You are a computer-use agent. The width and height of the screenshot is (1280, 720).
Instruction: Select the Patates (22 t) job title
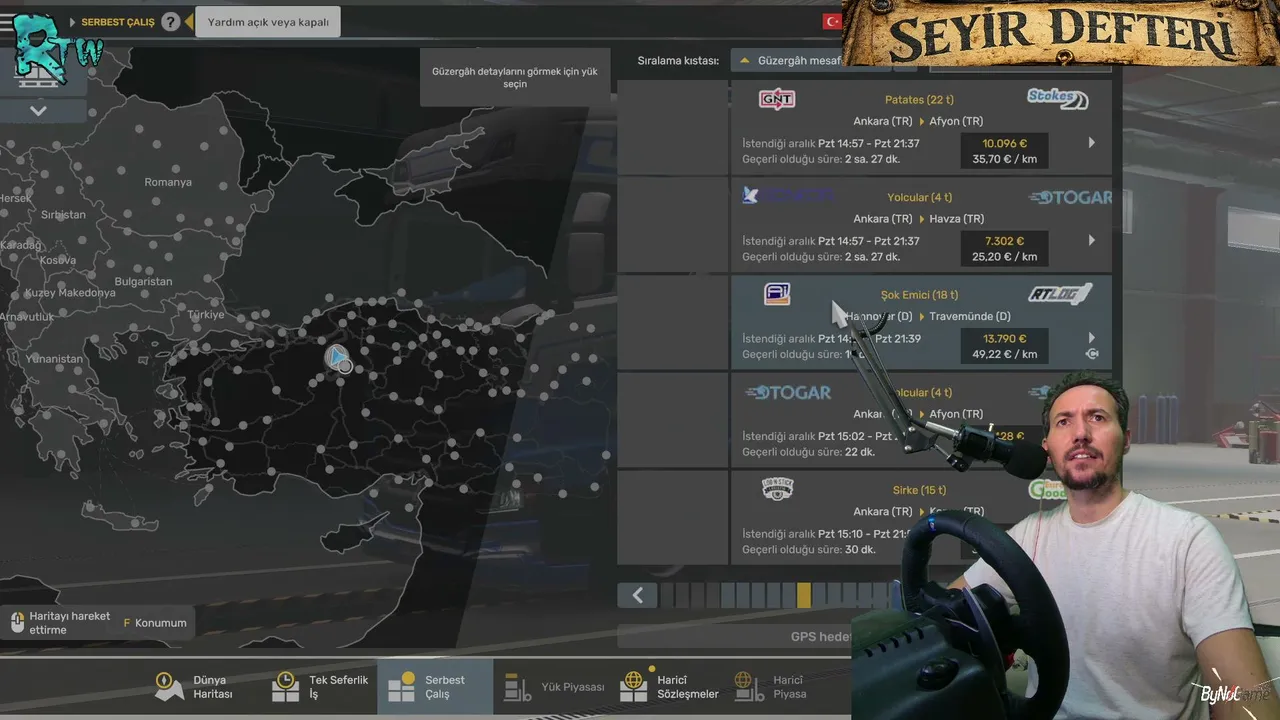919,100
